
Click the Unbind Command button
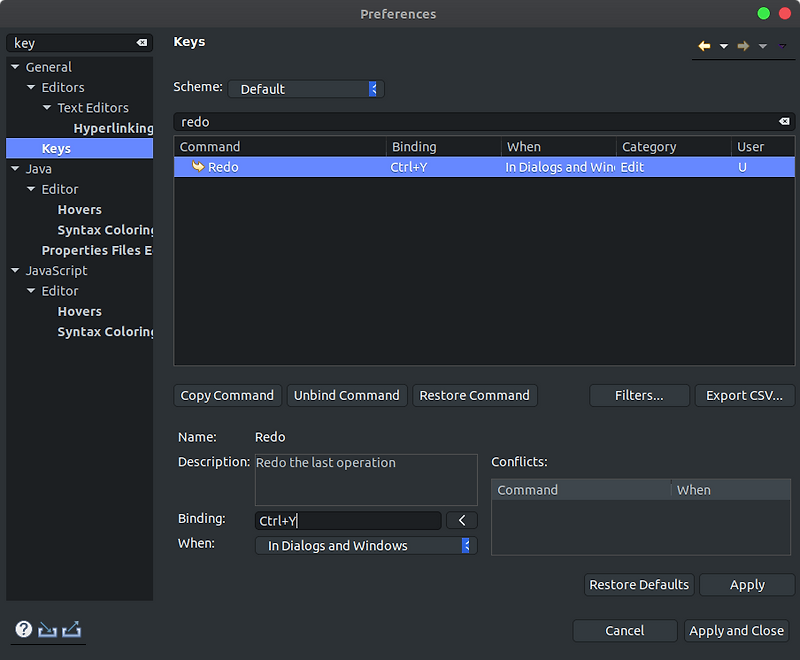point(346,395)
